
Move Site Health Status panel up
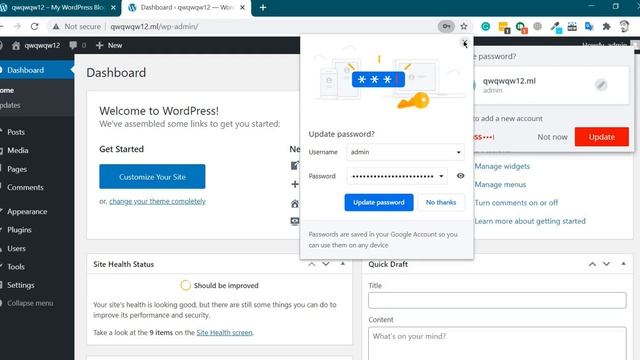point(312,264)
